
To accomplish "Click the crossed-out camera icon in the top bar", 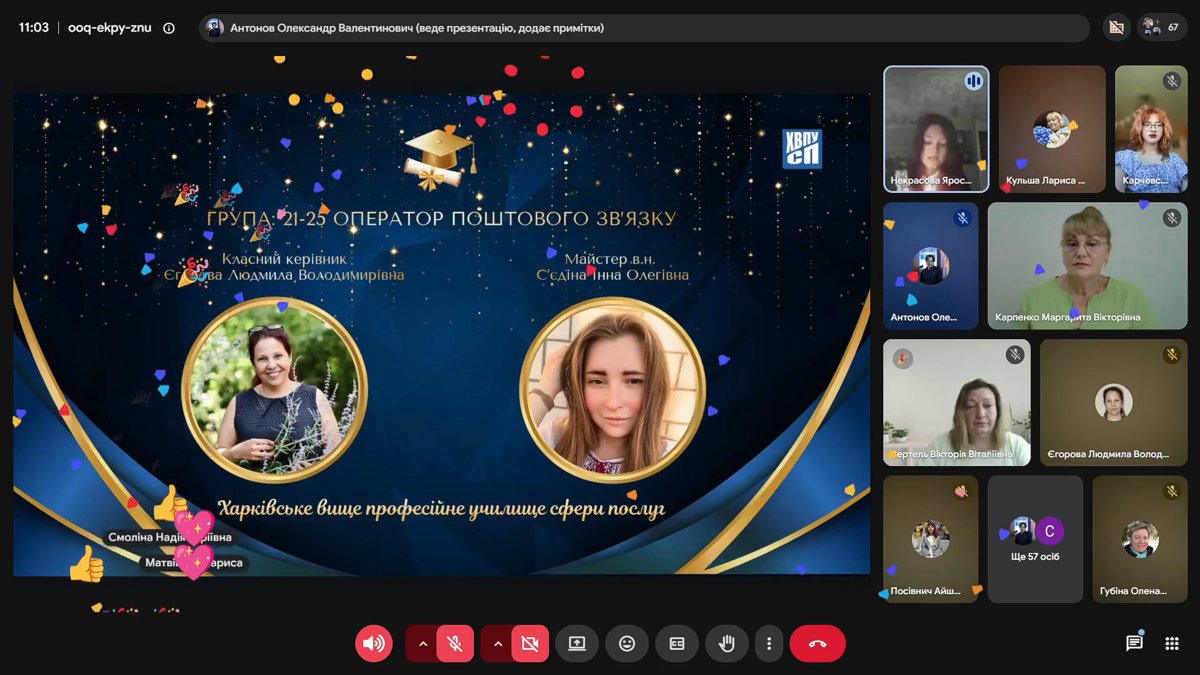I will [x=1117, y=28].
